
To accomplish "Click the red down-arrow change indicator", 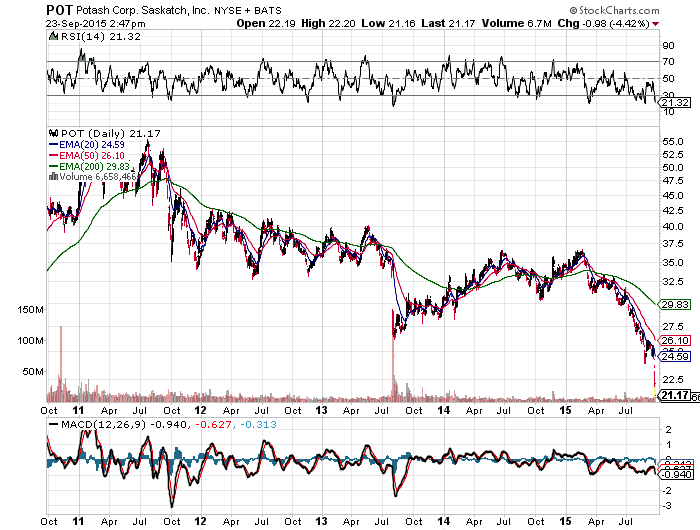I will (x=655, y=24).
